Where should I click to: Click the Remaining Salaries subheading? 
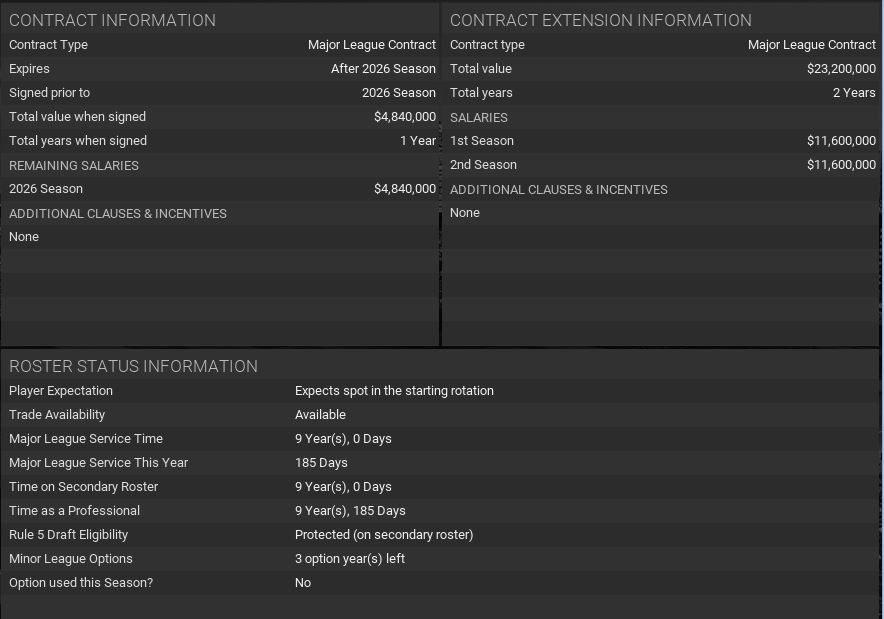(x=74, y=165)
